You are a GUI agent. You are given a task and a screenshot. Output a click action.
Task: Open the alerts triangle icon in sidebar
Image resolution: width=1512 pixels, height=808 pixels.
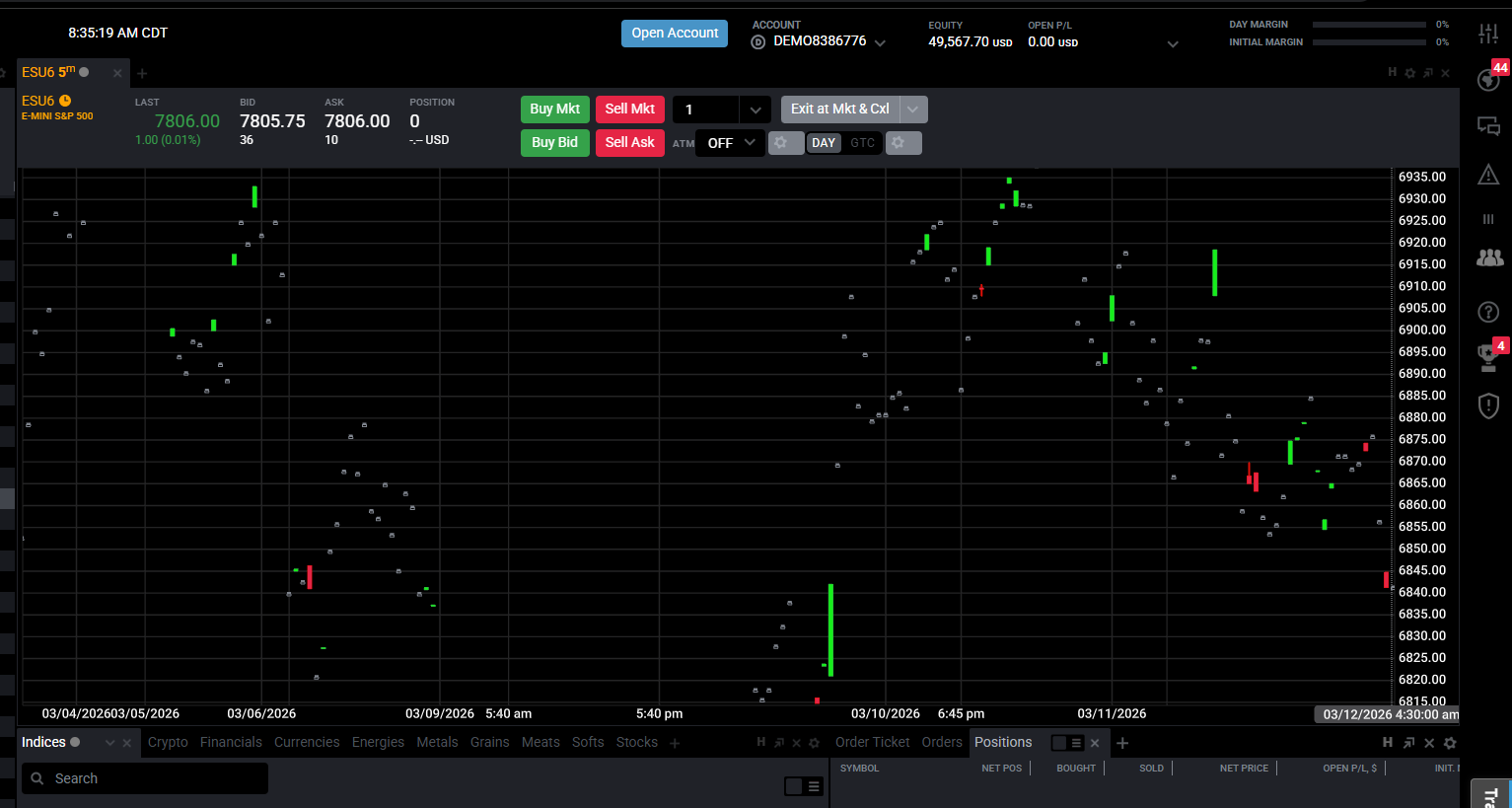(x=1488, y=175)
